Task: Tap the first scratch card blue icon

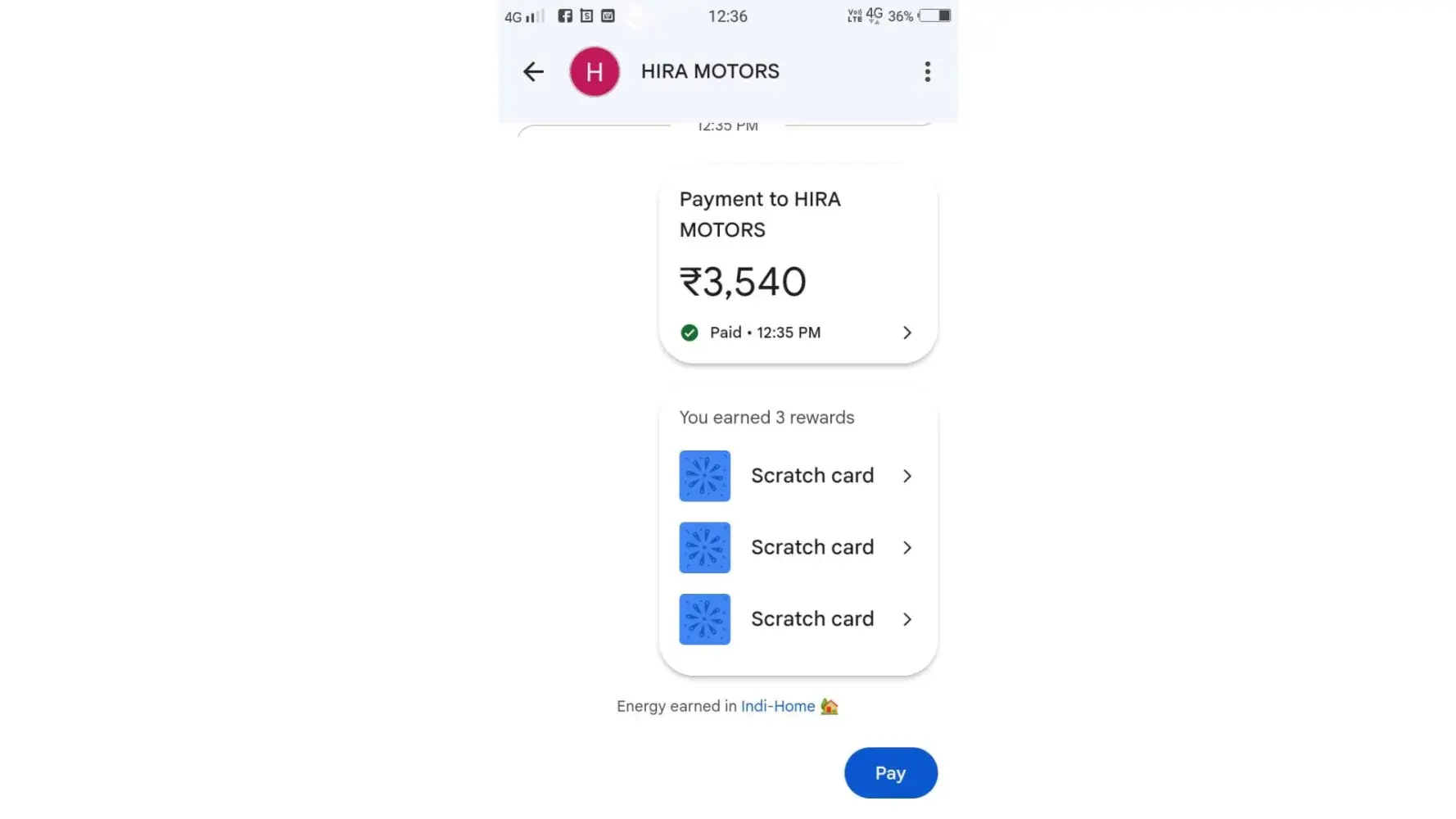Action: (x=704, y=476)
